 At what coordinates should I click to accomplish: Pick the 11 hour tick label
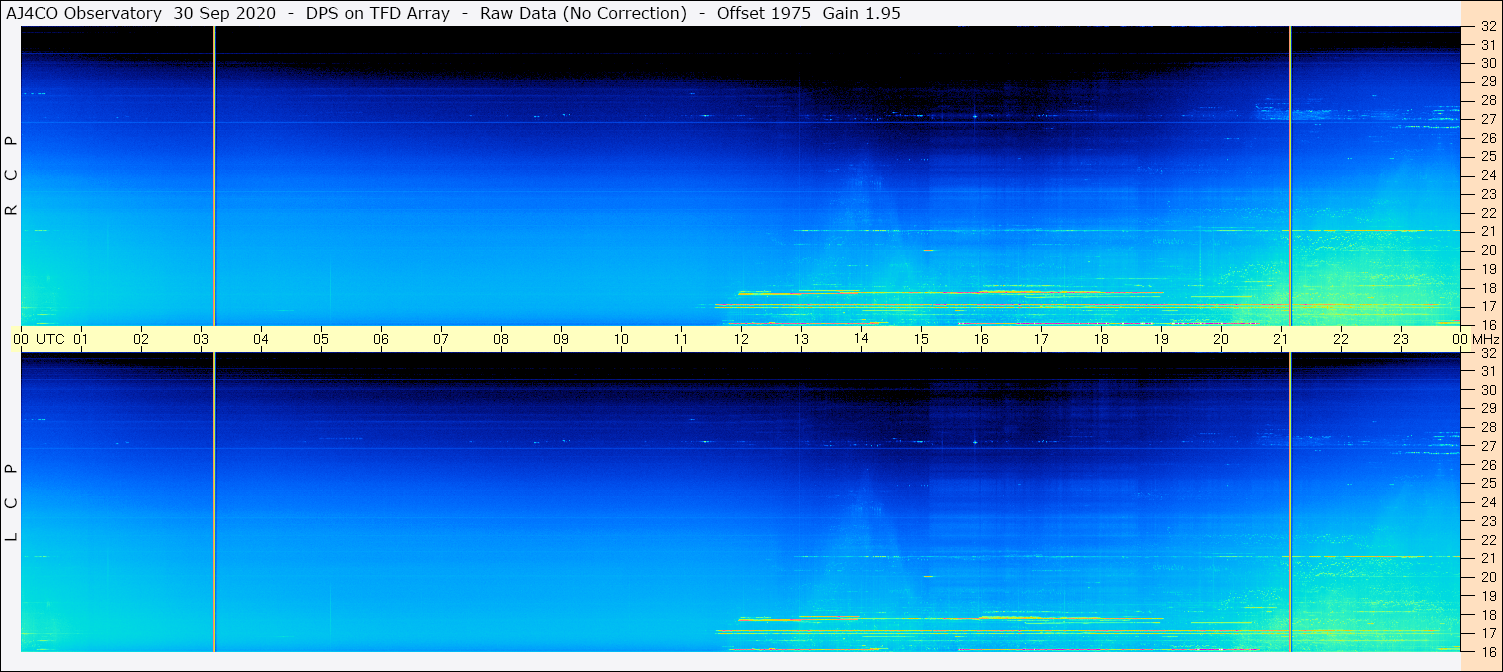tap(681, 339)
